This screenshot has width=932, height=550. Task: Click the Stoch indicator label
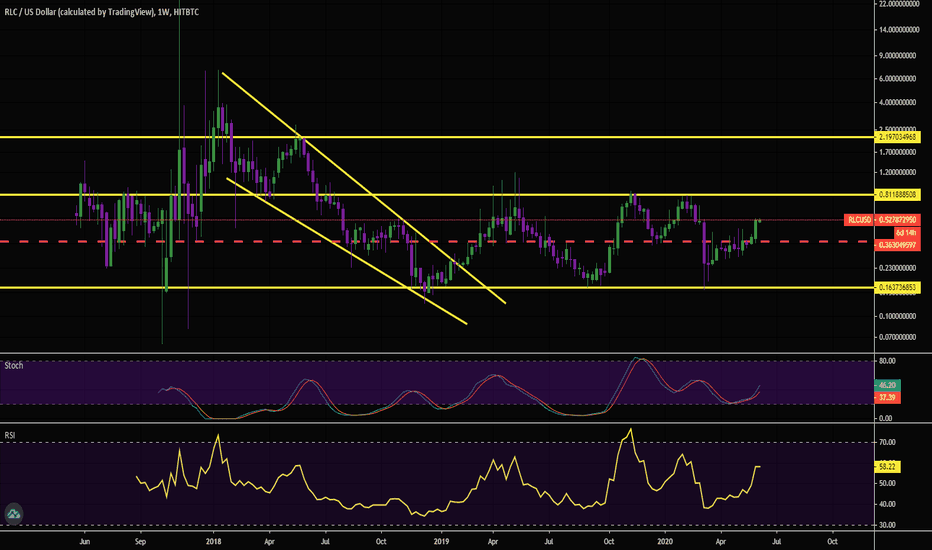click(14, 365)
